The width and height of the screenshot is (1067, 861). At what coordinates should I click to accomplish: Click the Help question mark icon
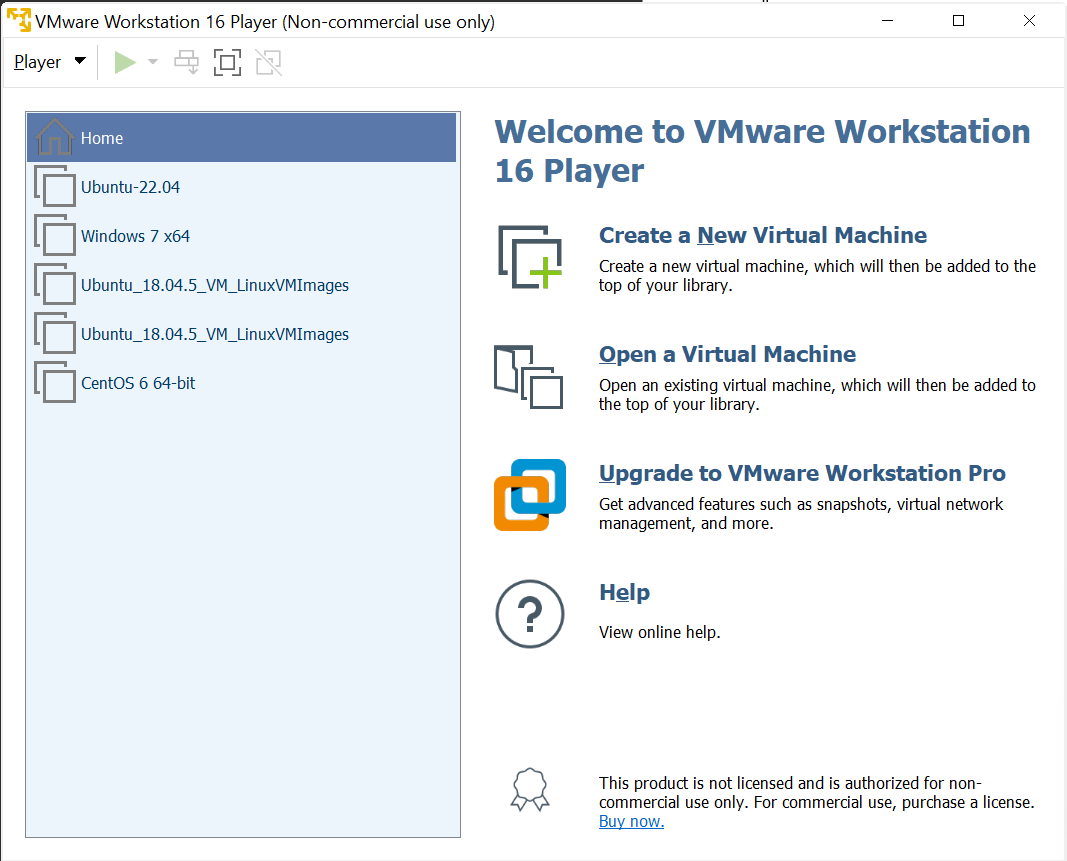click(529, 613)
